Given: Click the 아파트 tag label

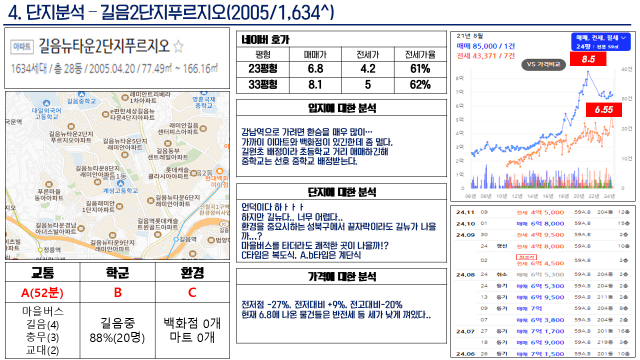Looking at the screenshot, I should tap(22, 47).
